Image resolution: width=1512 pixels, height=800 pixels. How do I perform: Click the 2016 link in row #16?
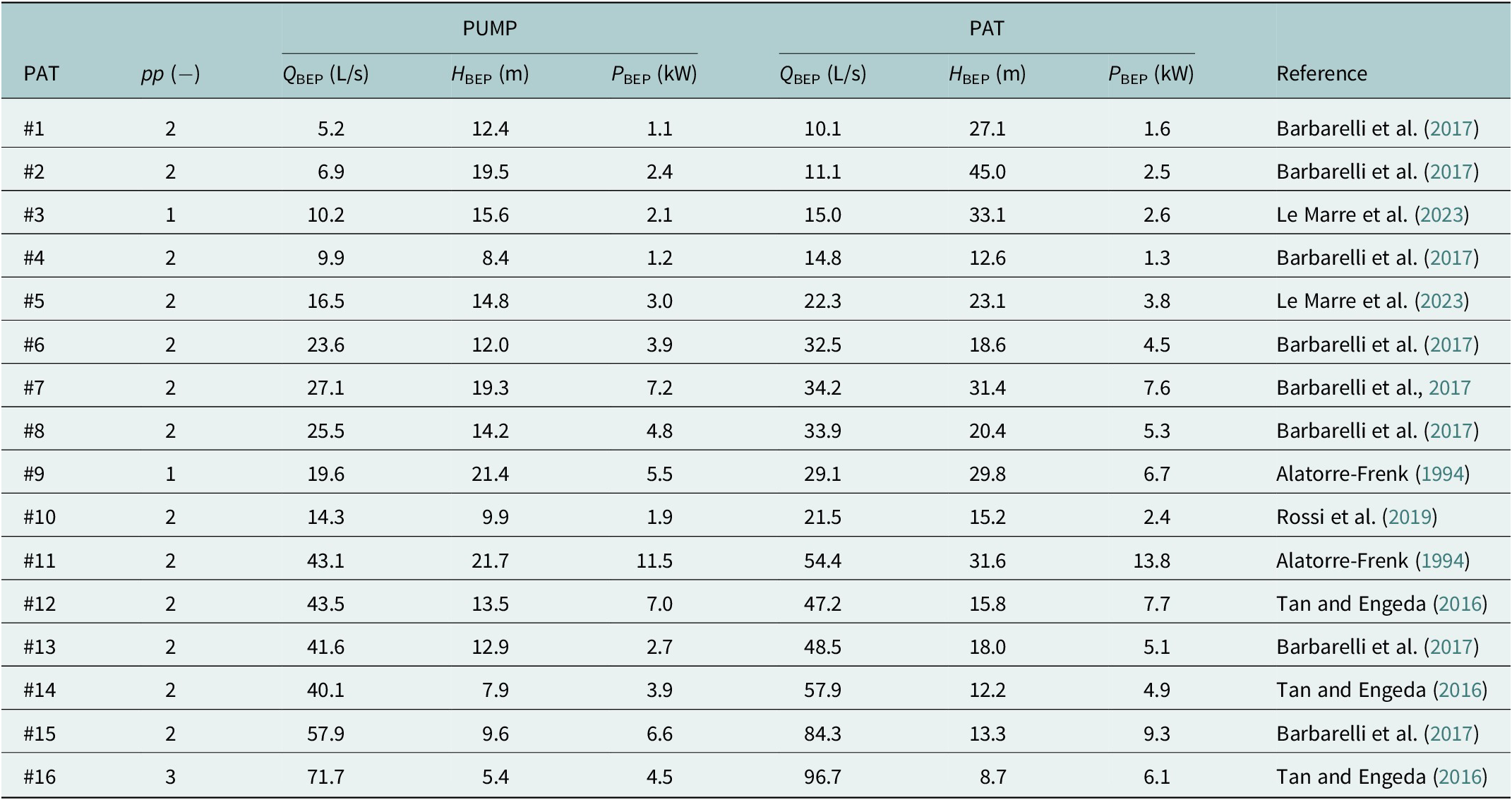click(x=1459, y=777)
